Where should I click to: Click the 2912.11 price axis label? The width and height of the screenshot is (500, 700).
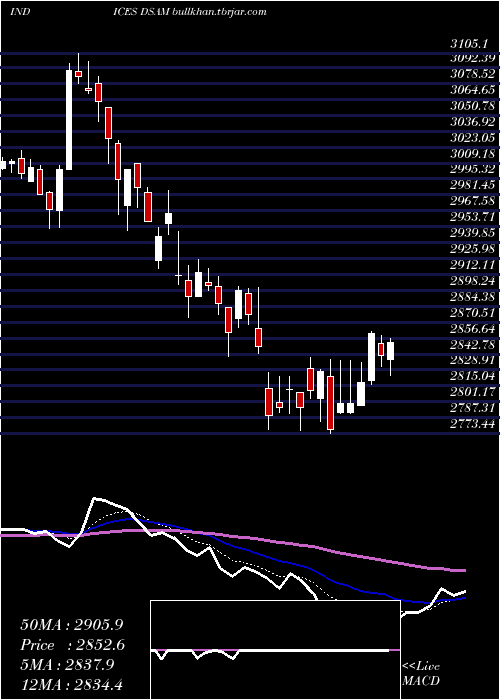coord(473,266)
